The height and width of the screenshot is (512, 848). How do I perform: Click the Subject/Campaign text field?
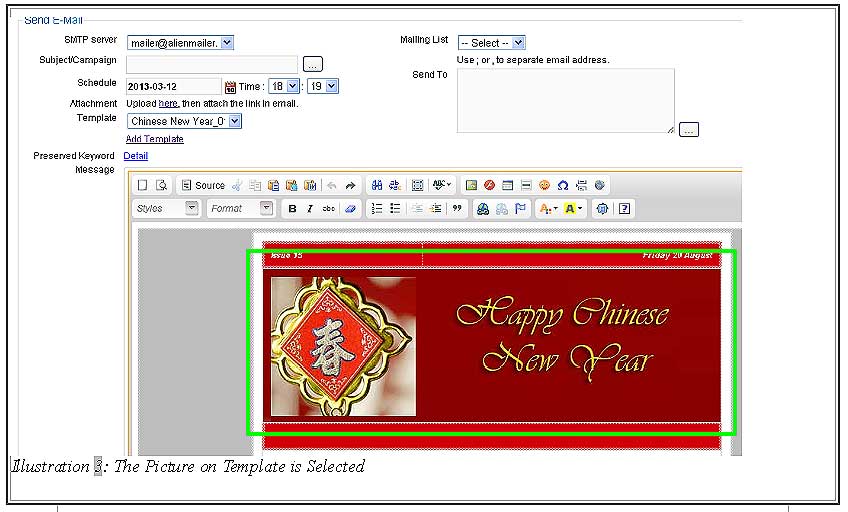211,64
